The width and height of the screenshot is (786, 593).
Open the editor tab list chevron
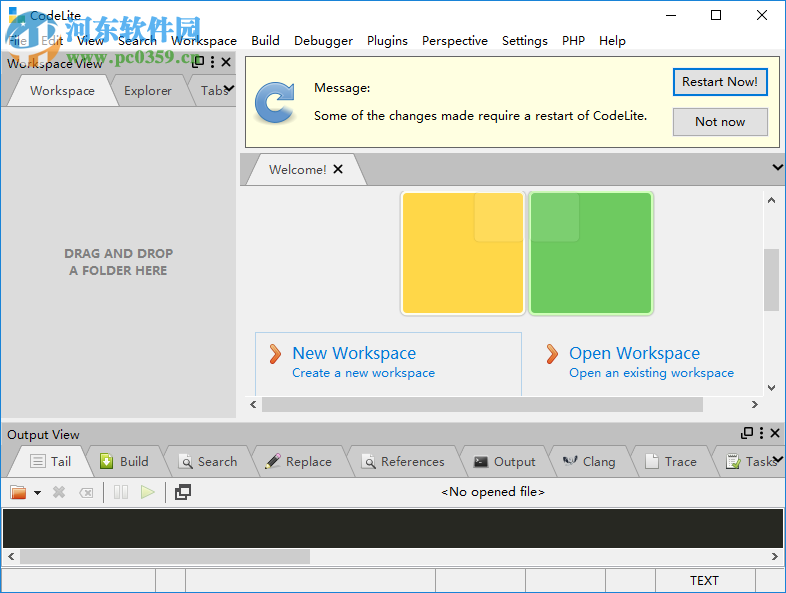click(777, 167)
